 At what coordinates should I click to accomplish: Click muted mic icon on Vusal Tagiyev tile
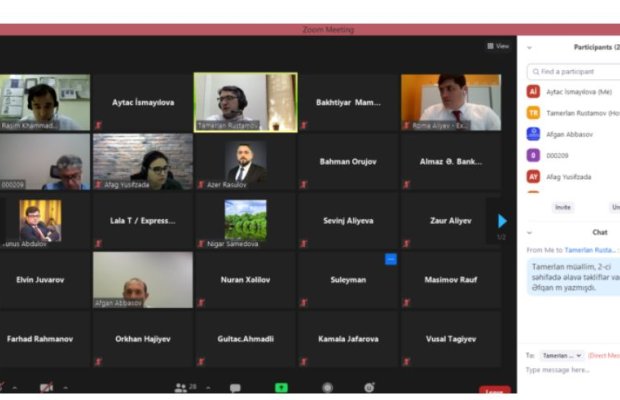coord(406,362)
